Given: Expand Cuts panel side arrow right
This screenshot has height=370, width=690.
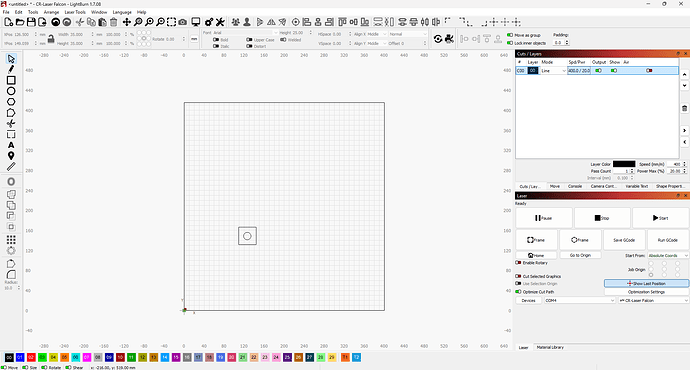Looking at the screenshot, I should coord(684,131).
